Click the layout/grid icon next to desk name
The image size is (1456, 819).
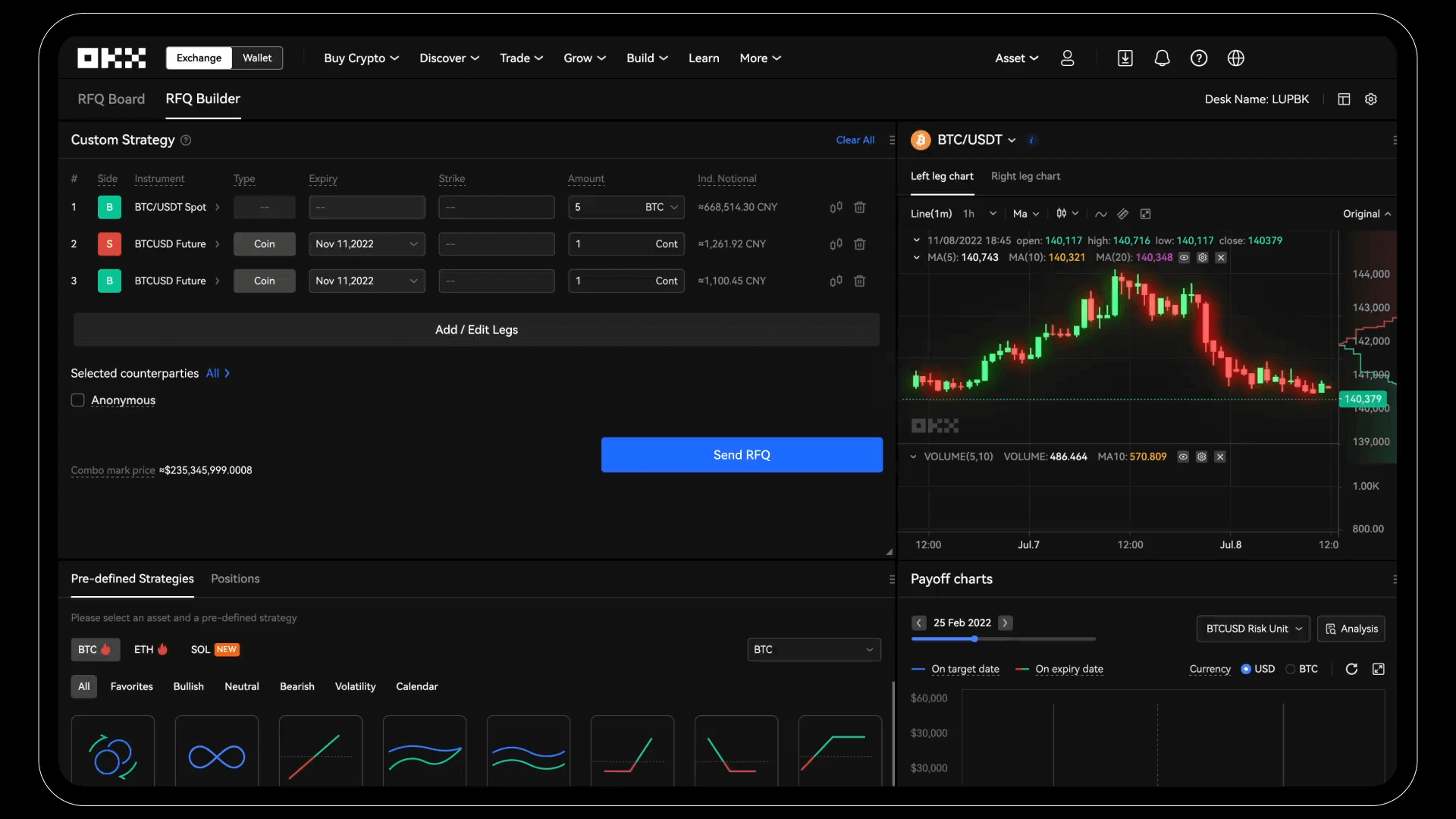point(1344,100)
